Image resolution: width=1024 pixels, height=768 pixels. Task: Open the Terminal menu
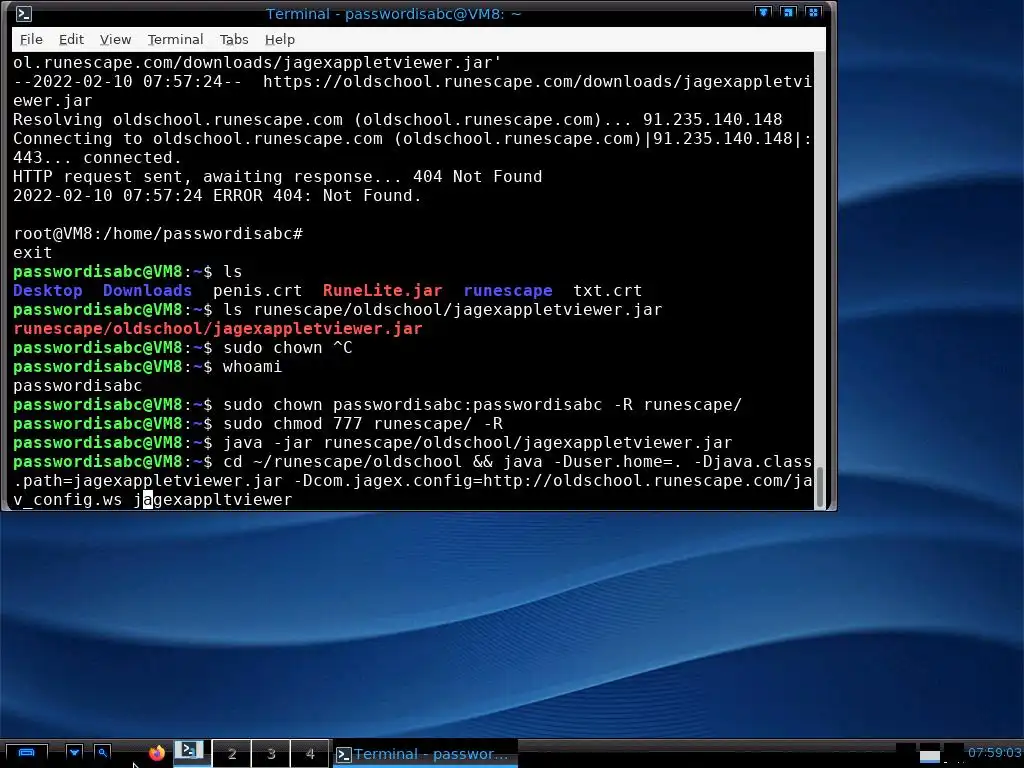click(175, 40)
